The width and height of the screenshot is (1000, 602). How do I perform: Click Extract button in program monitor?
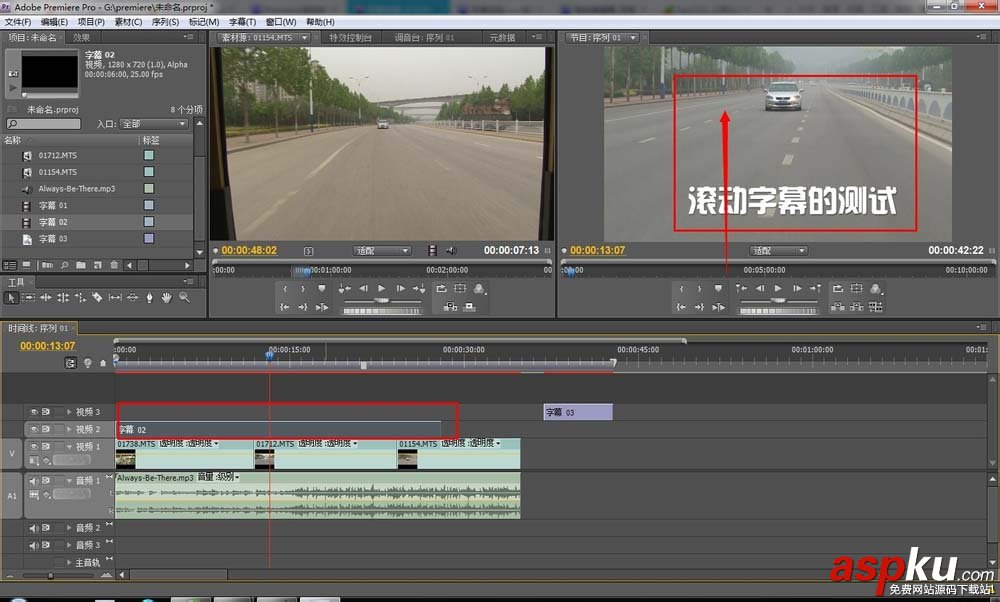[857, 307]
